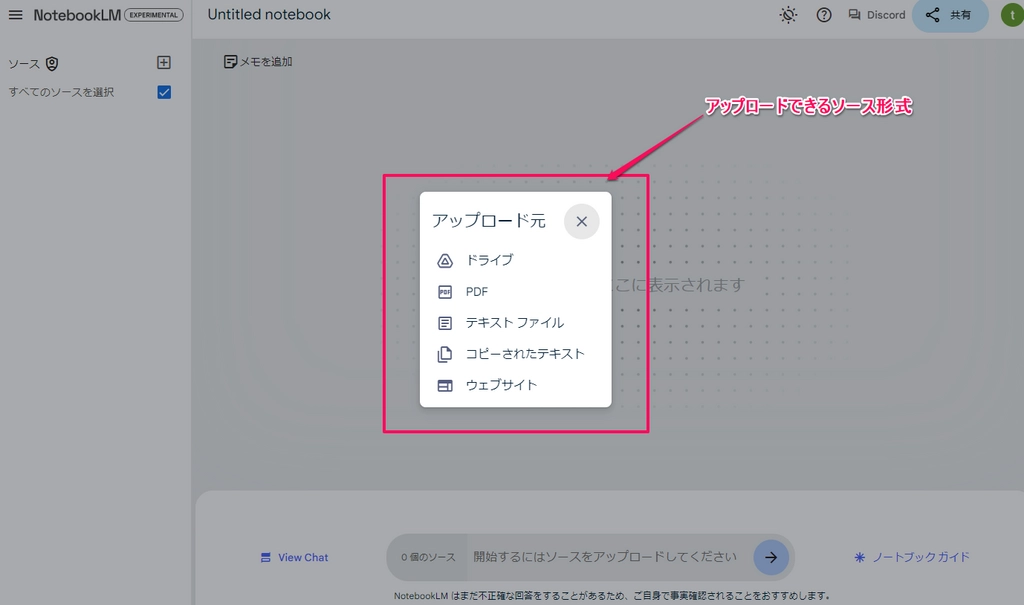Click the text file document icon
Image resolution: width=1024 pixels, height=605 pixels.
pos(445,323)
